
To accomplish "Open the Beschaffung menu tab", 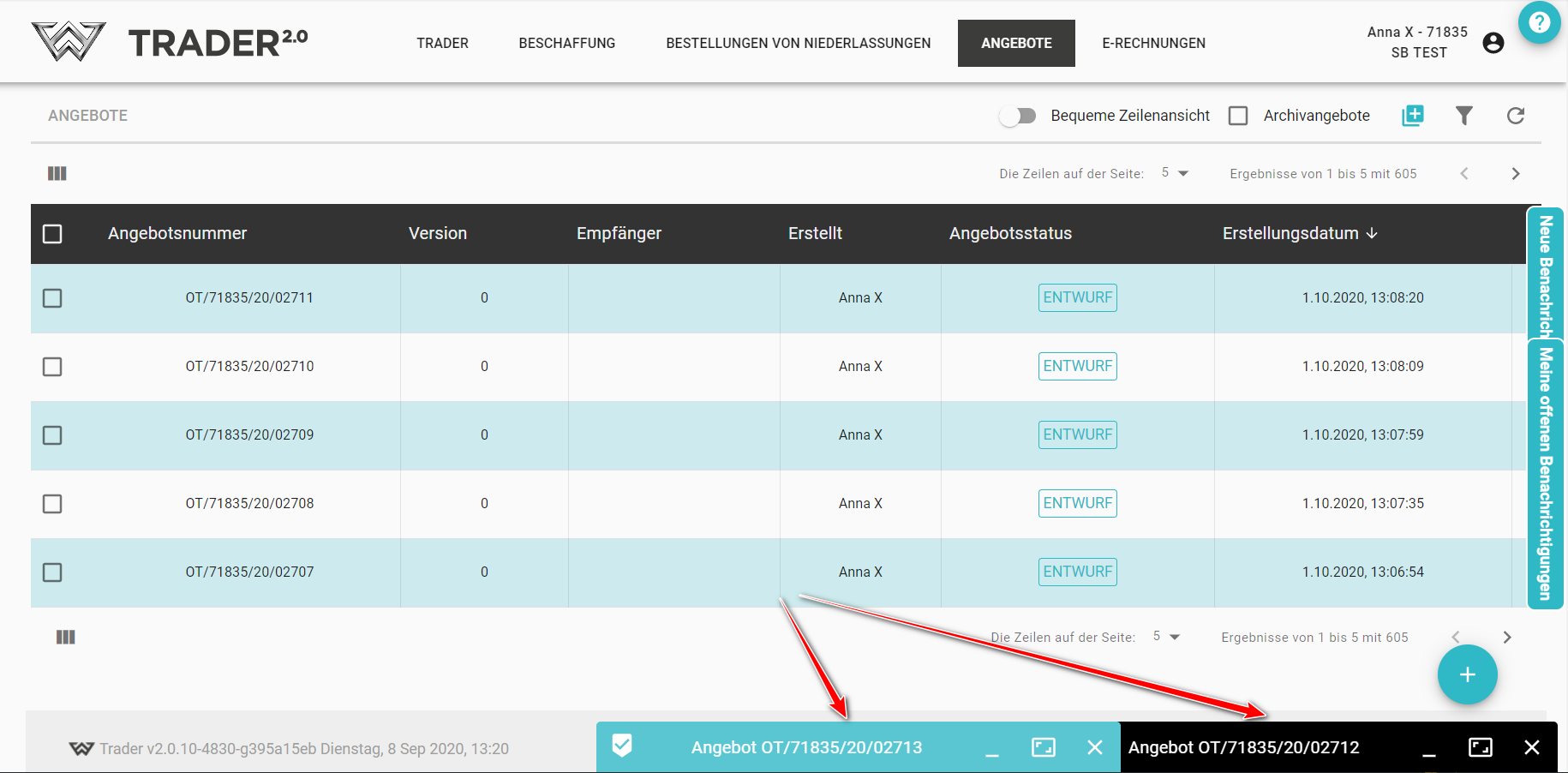I will tap(566, 43).
